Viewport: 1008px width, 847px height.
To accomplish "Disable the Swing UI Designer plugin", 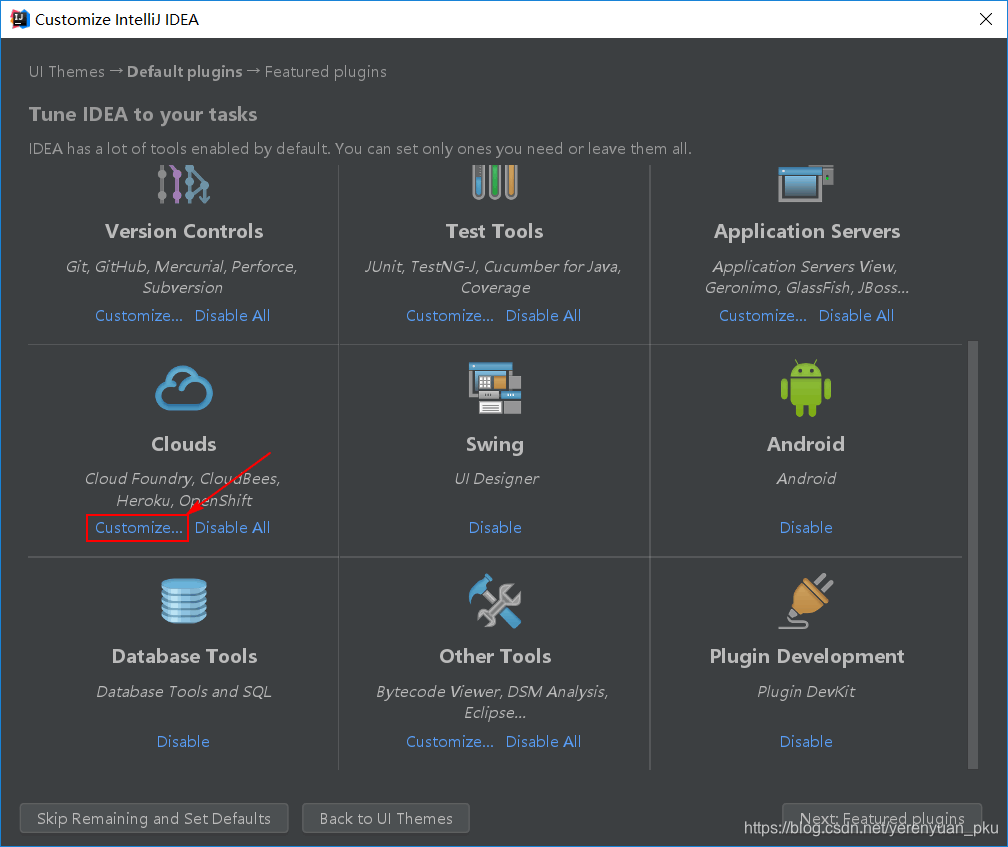I will pos(495,528).
